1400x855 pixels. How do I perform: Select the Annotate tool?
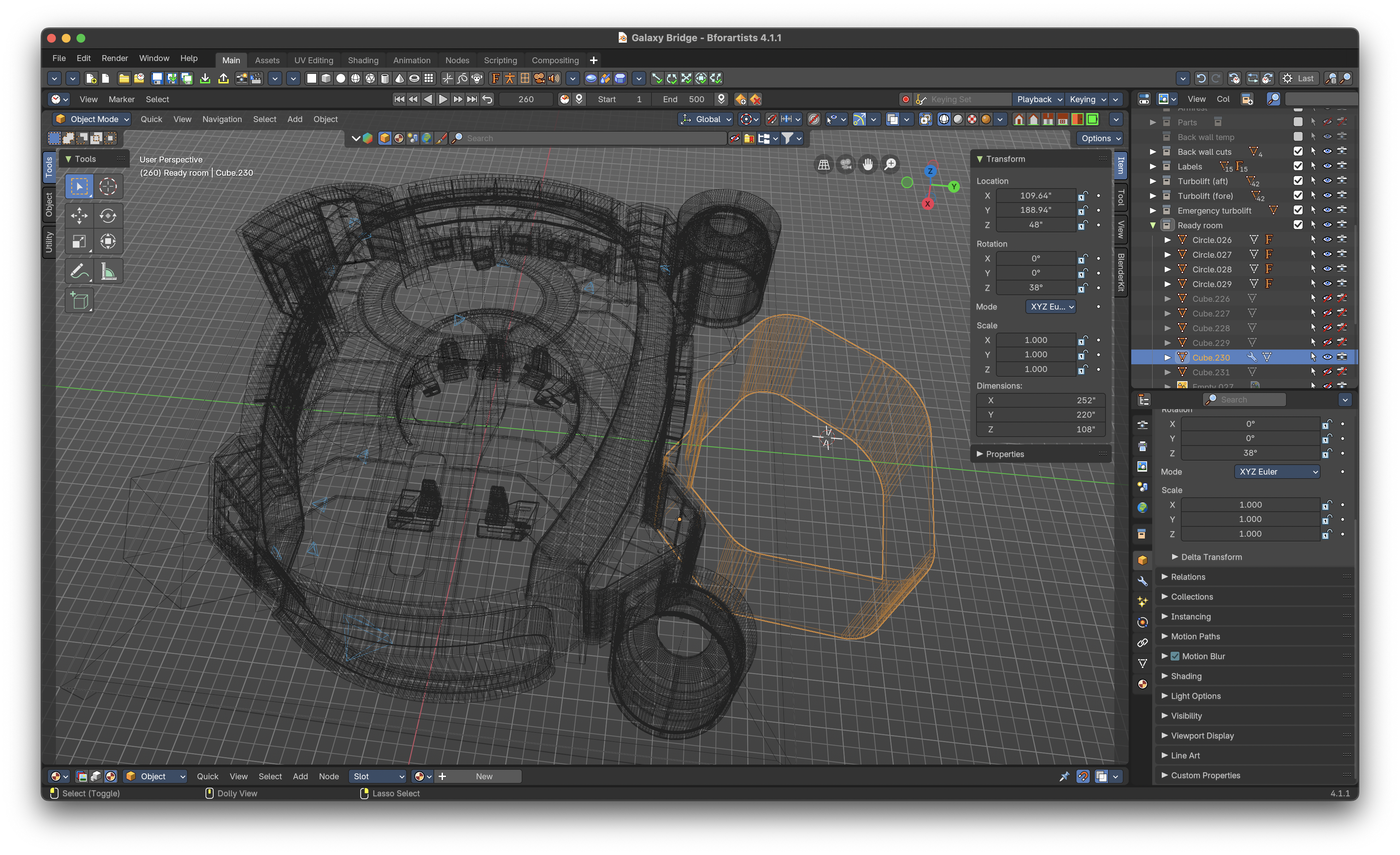coord(79,271)
